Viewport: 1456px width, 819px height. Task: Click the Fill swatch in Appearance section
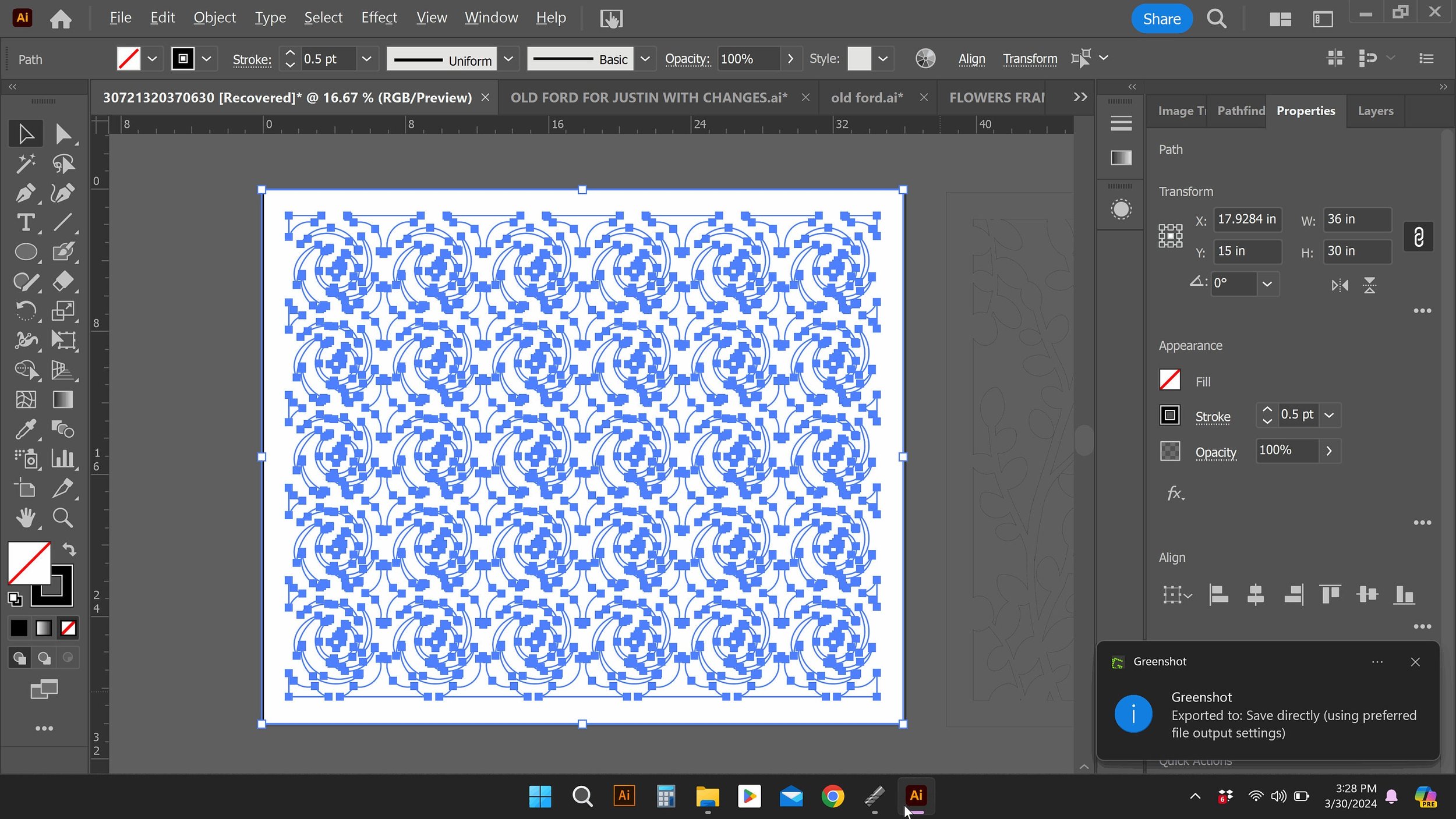click(1169, 380)
